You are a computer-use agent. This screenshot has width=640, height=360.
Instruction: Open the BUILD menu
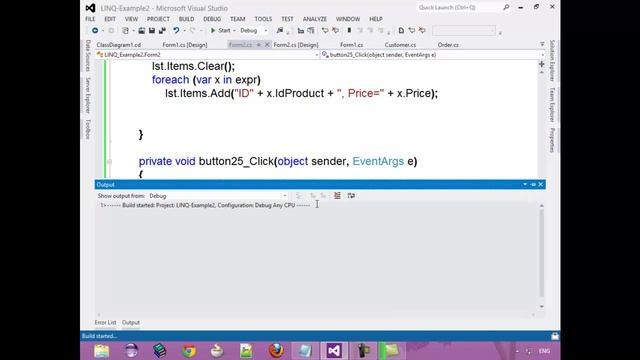[x=187, y=19]
